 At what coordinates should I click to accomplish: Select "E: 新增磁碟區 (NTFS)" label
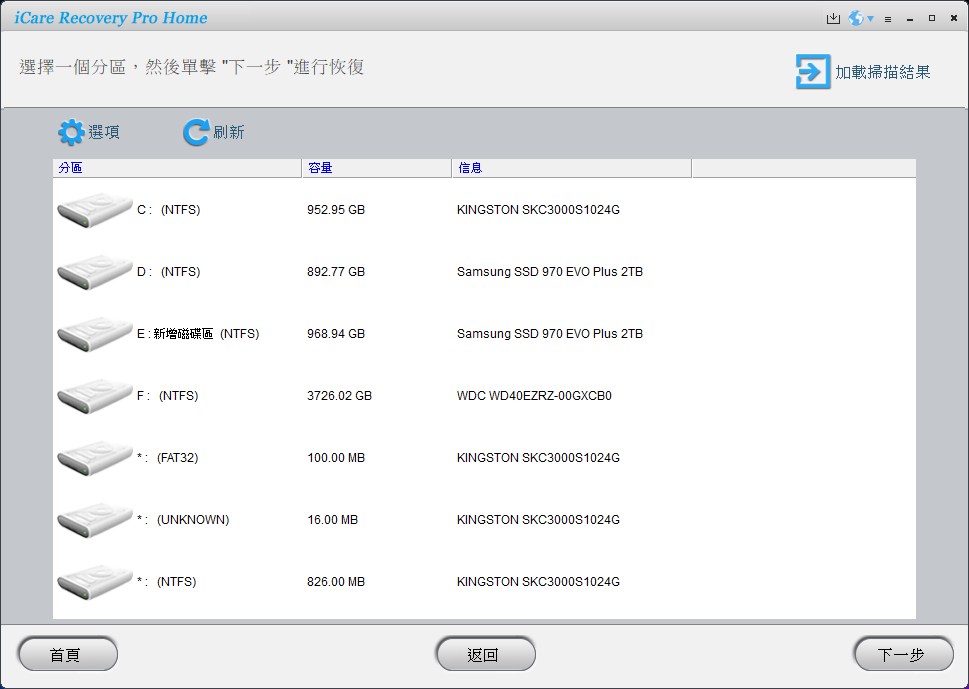click(x=198, y=334)
